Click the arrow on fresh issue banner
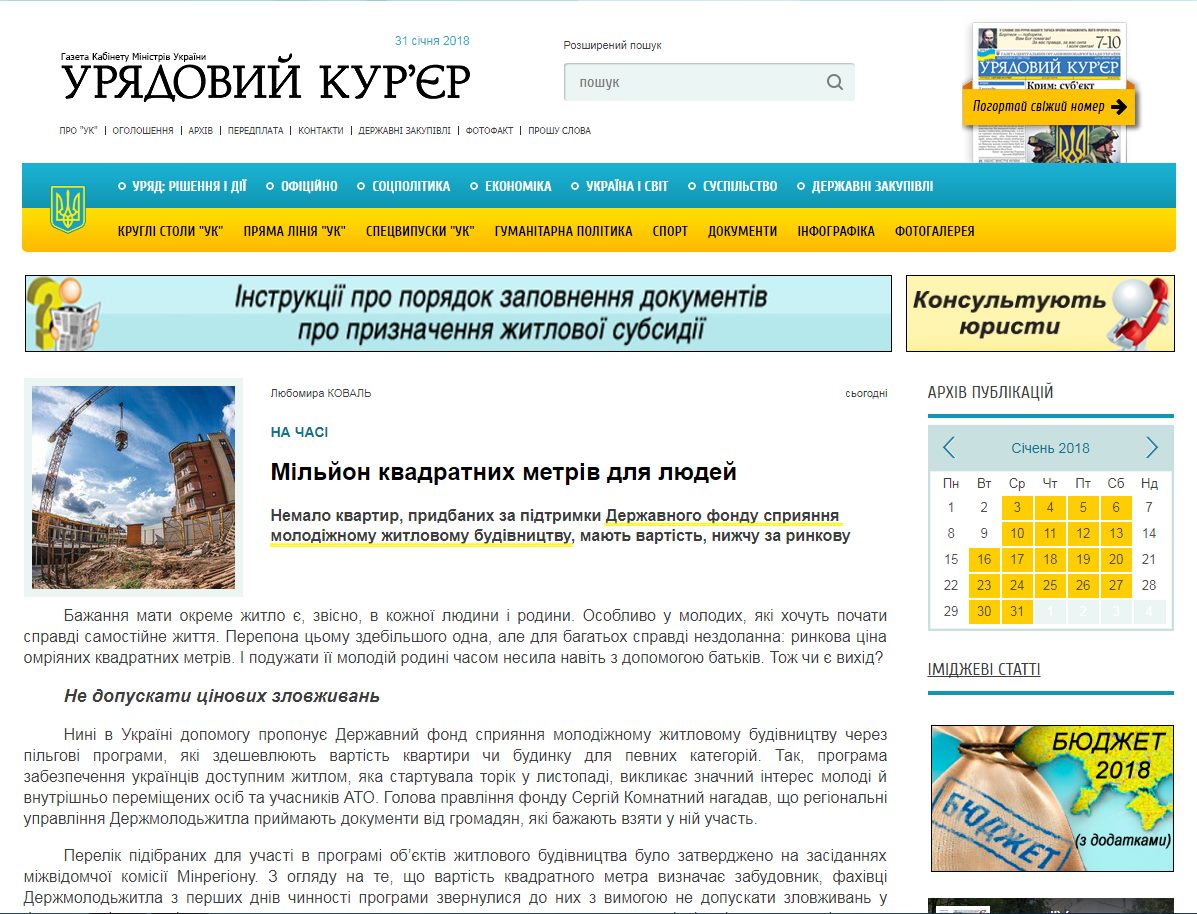Viewport: 1197px width, 914px height. [1118, 107]
